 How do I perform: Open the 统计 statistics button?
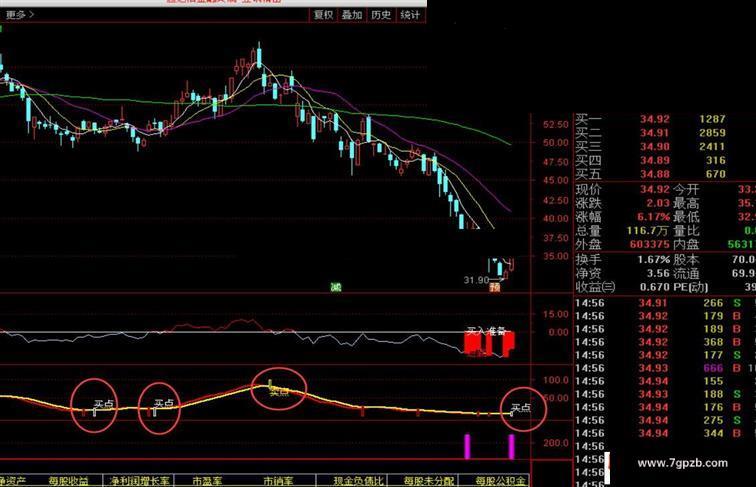click(410, 15)
